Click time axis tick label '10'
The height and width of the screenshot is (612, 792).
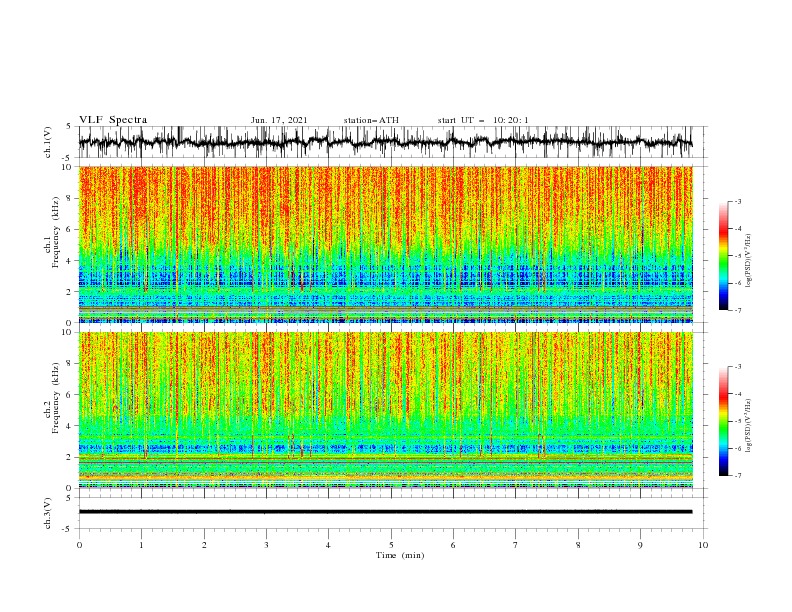tap(703, 545)
